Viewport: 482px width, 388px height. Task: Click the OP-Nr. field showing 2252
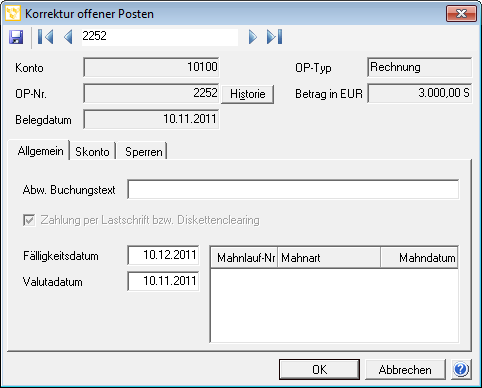[x=151, y=93]
